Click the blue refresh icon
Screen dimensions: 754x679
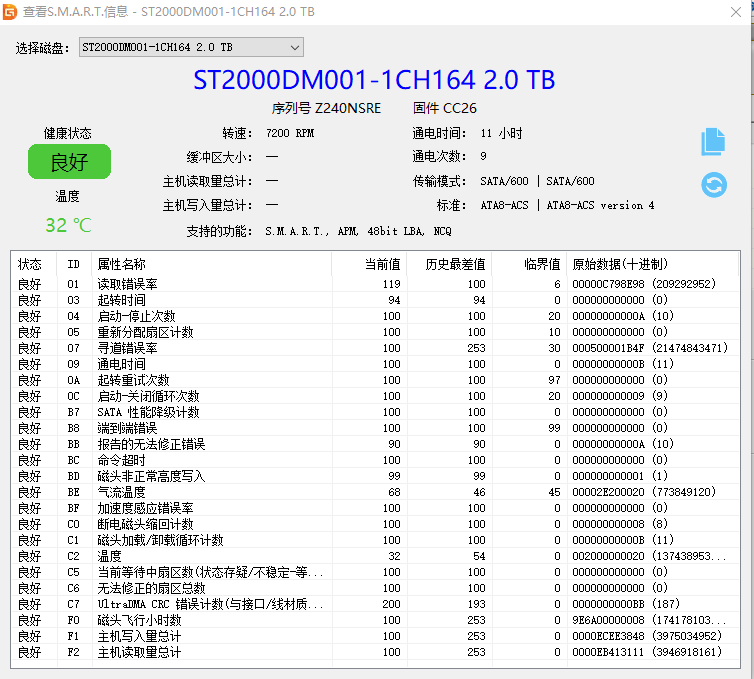click(x=714, y=185)
